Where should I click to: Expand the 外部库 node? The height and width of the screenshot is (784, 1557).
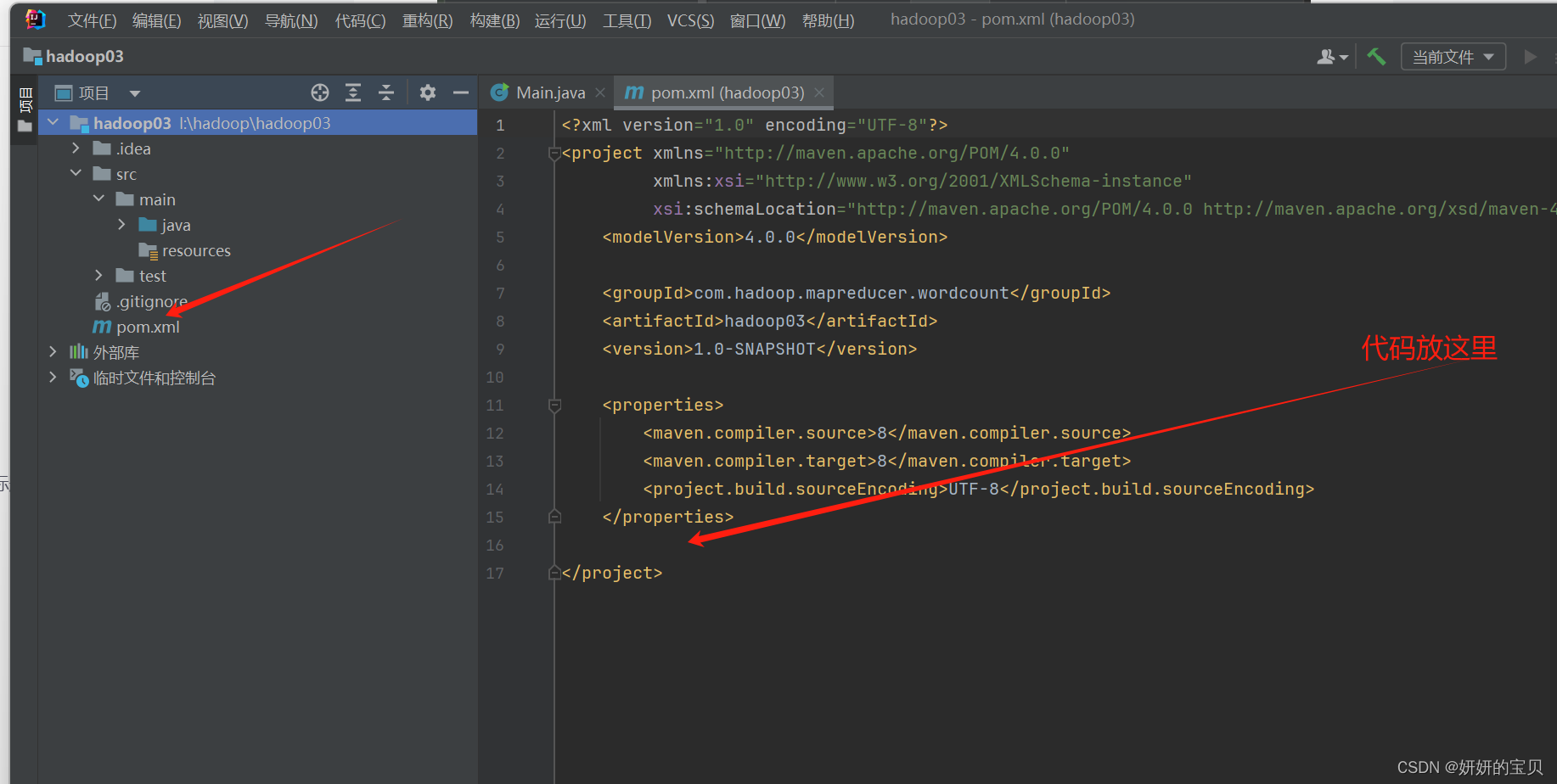click(53, 352)
